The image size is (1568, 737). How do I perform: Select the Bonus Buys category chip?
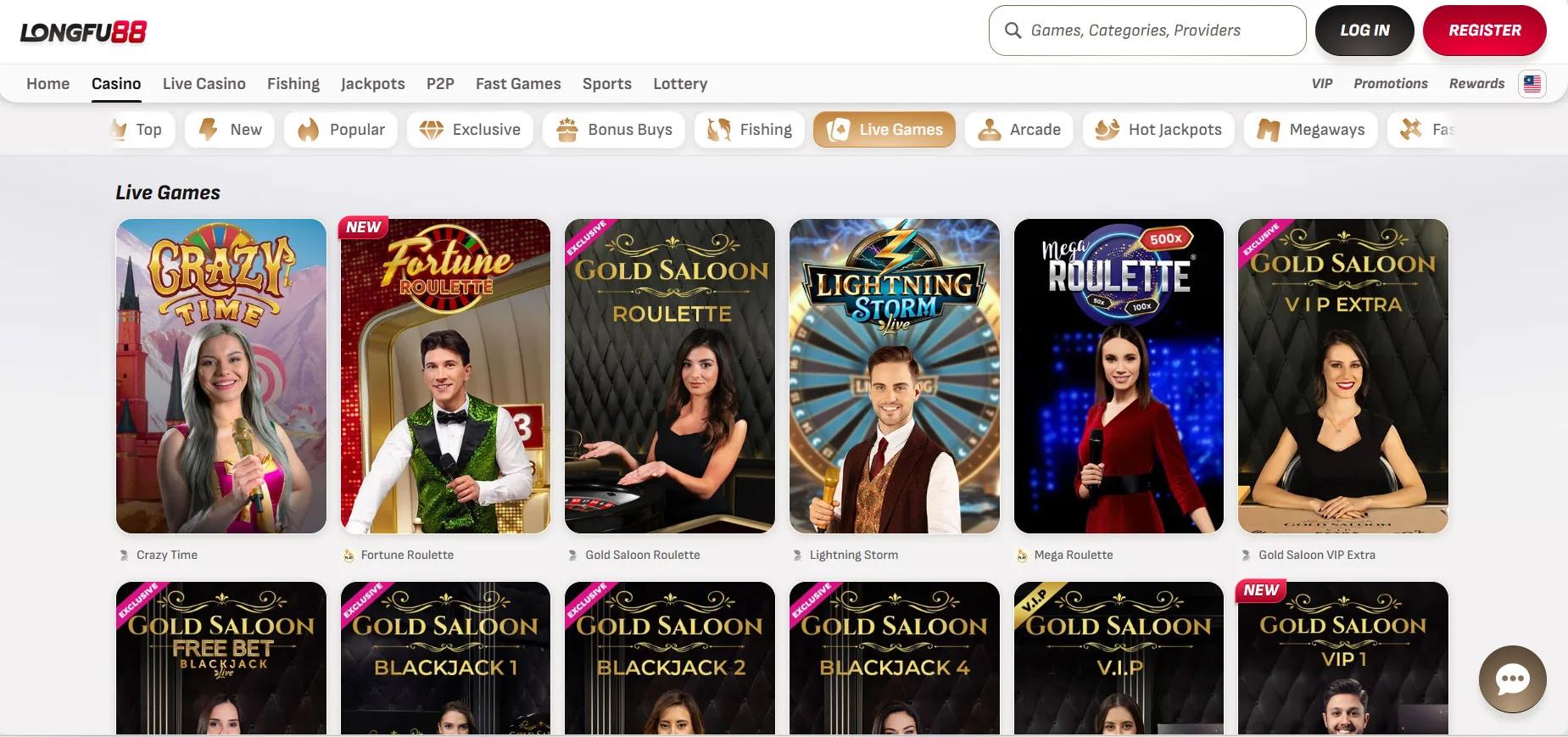click(x=613, y=130)
